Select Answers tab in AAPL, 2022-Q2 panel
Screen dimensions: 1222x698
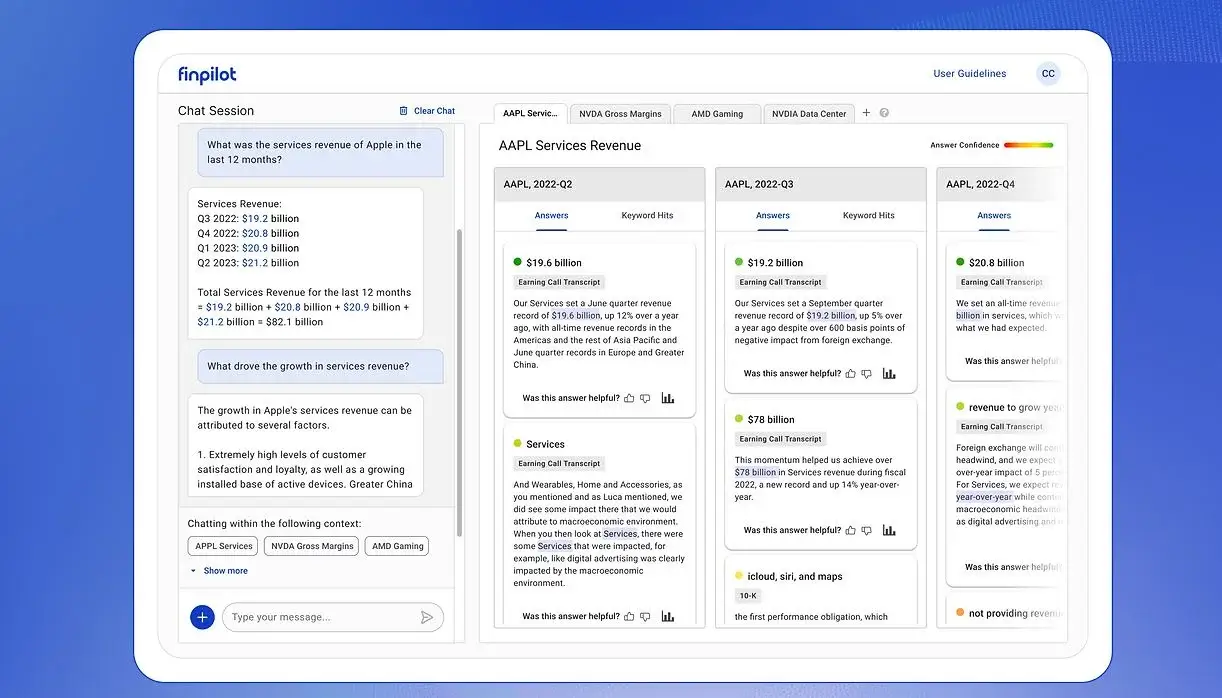(551, 215)
